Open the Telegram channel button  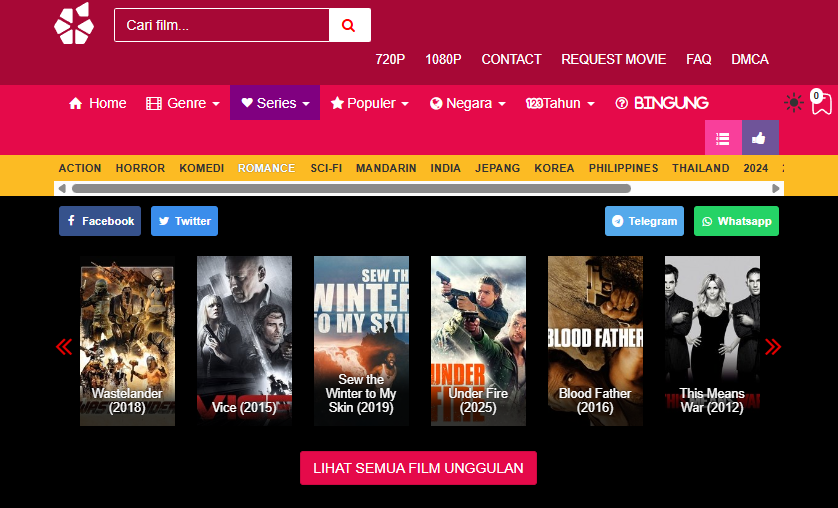644,221
